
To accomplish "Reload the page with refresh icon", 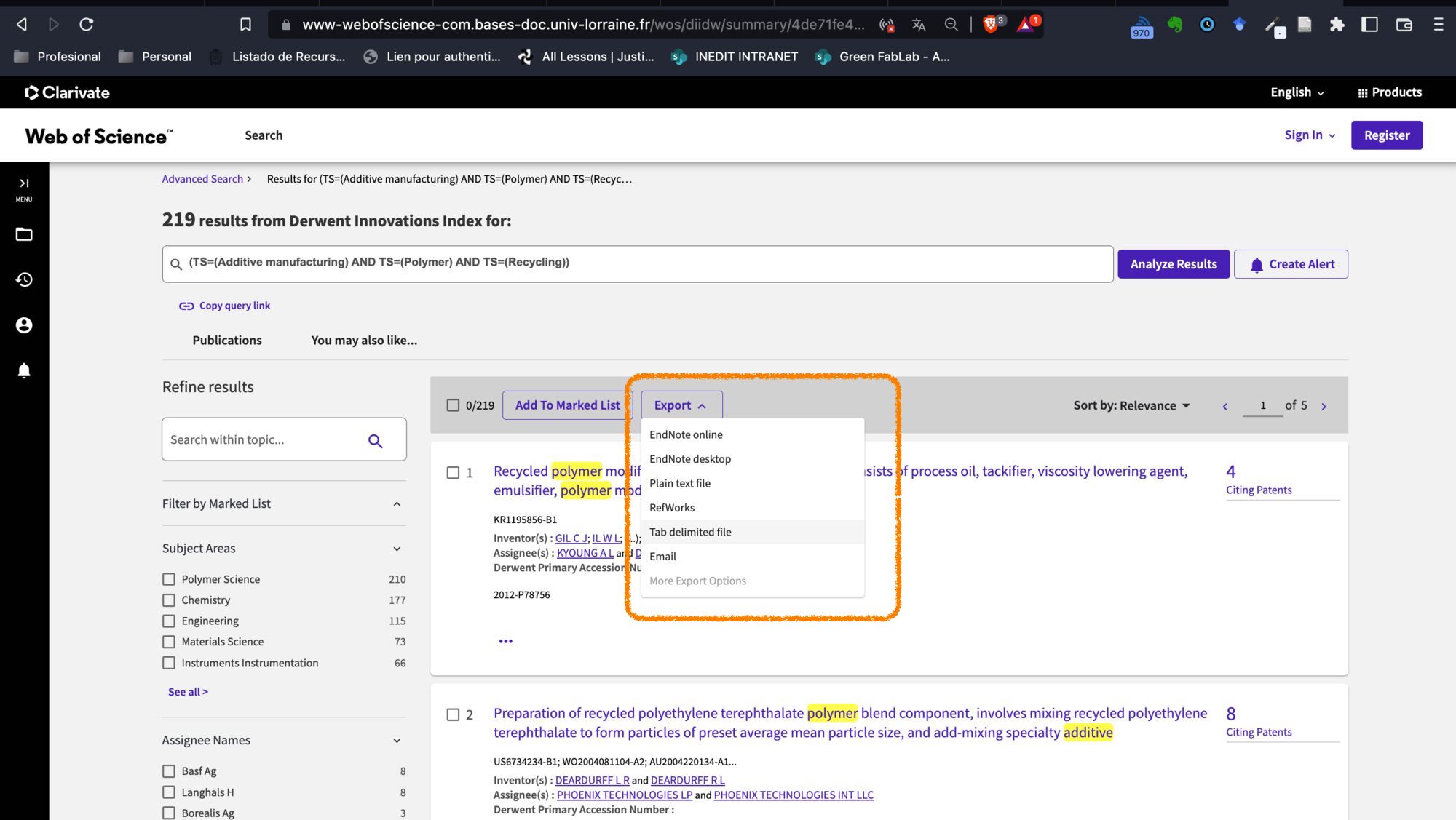I will pos(87,25).
